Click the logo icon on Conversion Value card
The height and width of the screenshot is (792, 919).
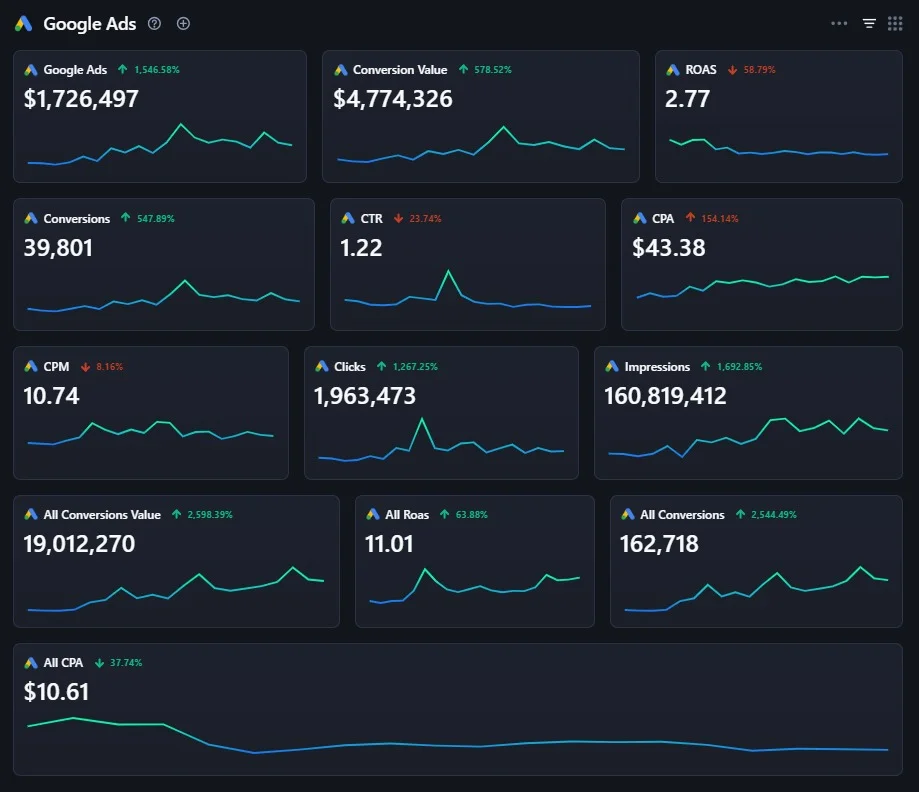pos(341,70)
